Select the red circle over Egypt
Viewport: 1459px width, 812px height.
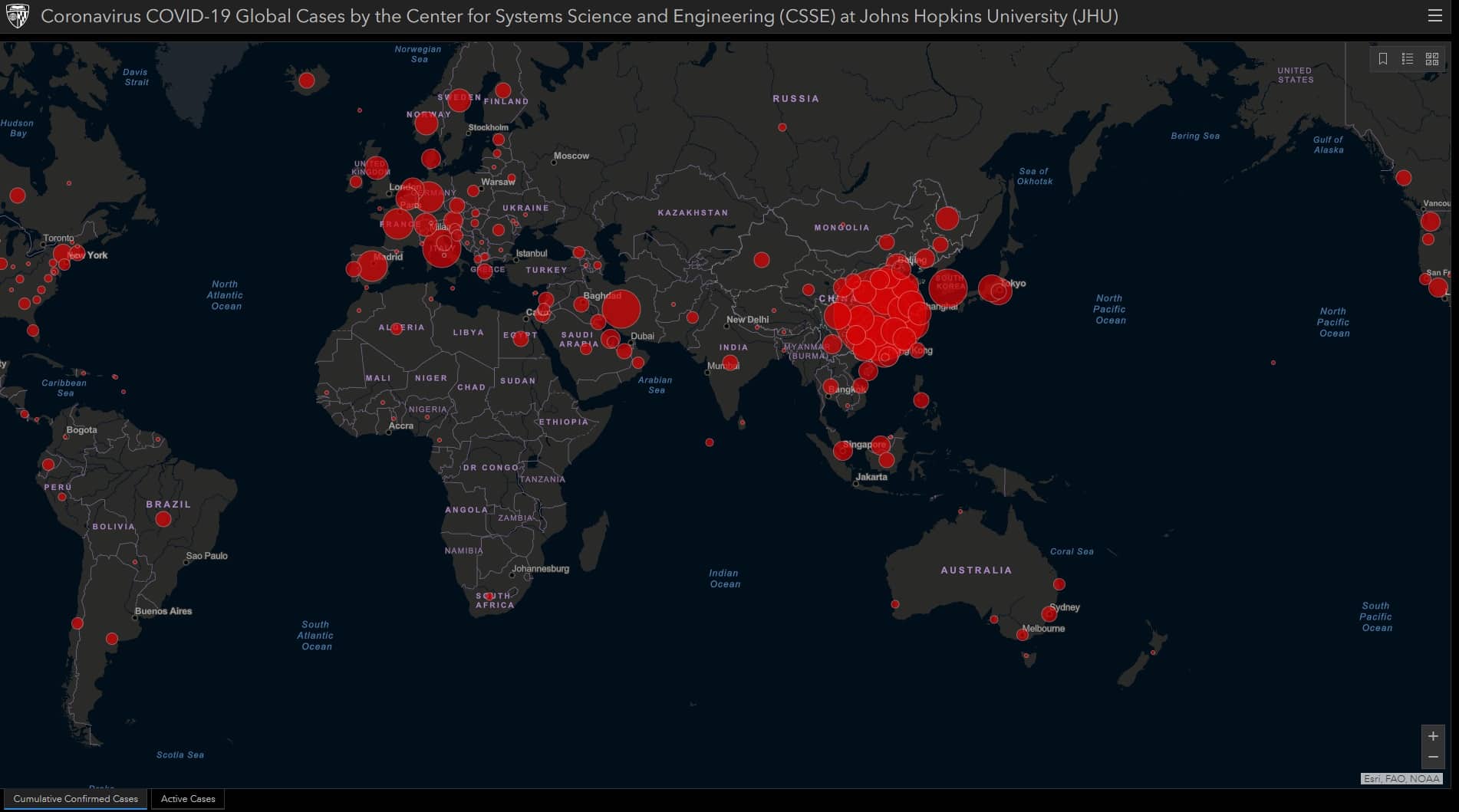tap(521, 339)
